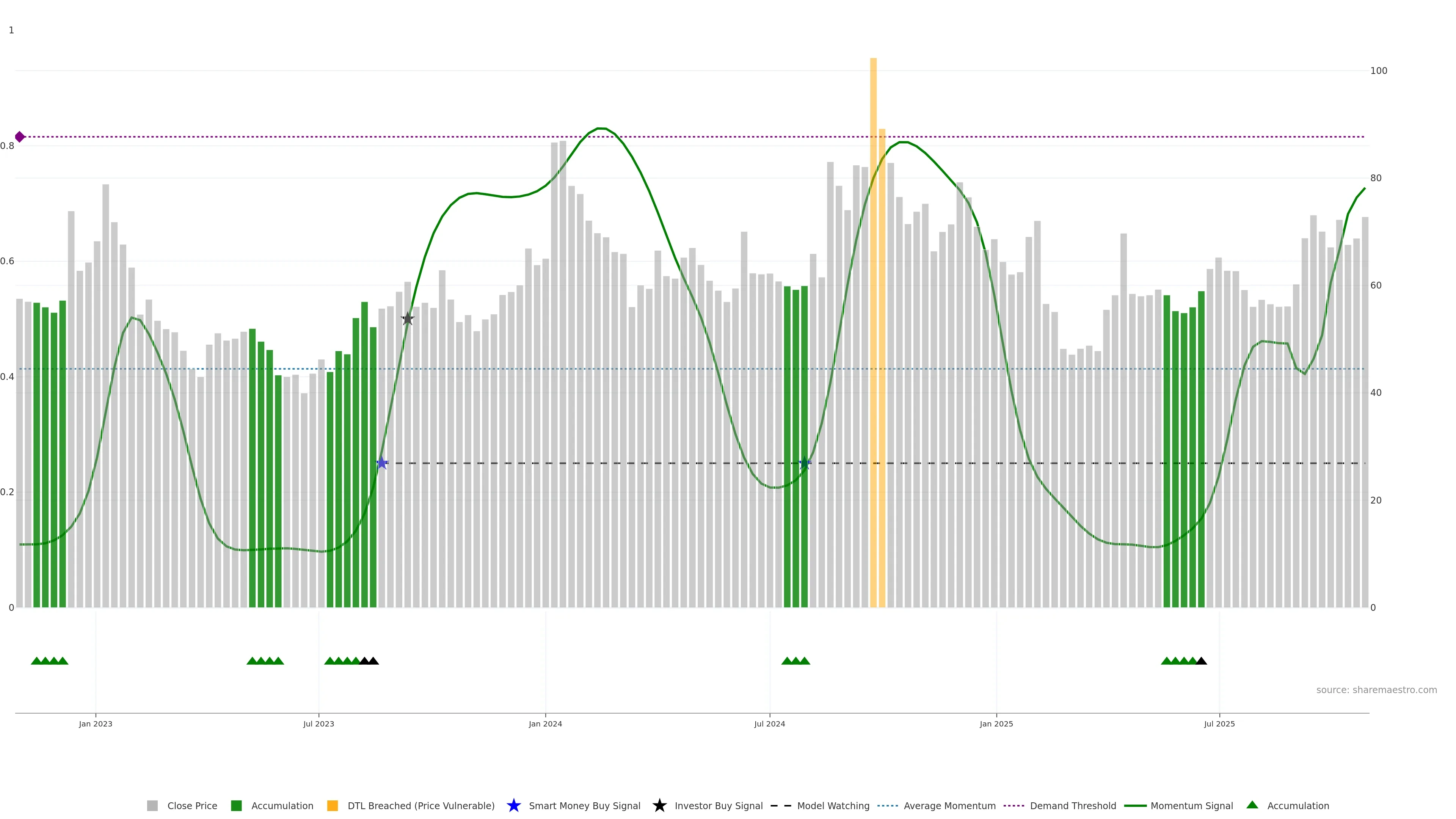Click the Jan 2024 axis label
The height and width of the screenshot is (819, 1456).
tap(545, 724)
